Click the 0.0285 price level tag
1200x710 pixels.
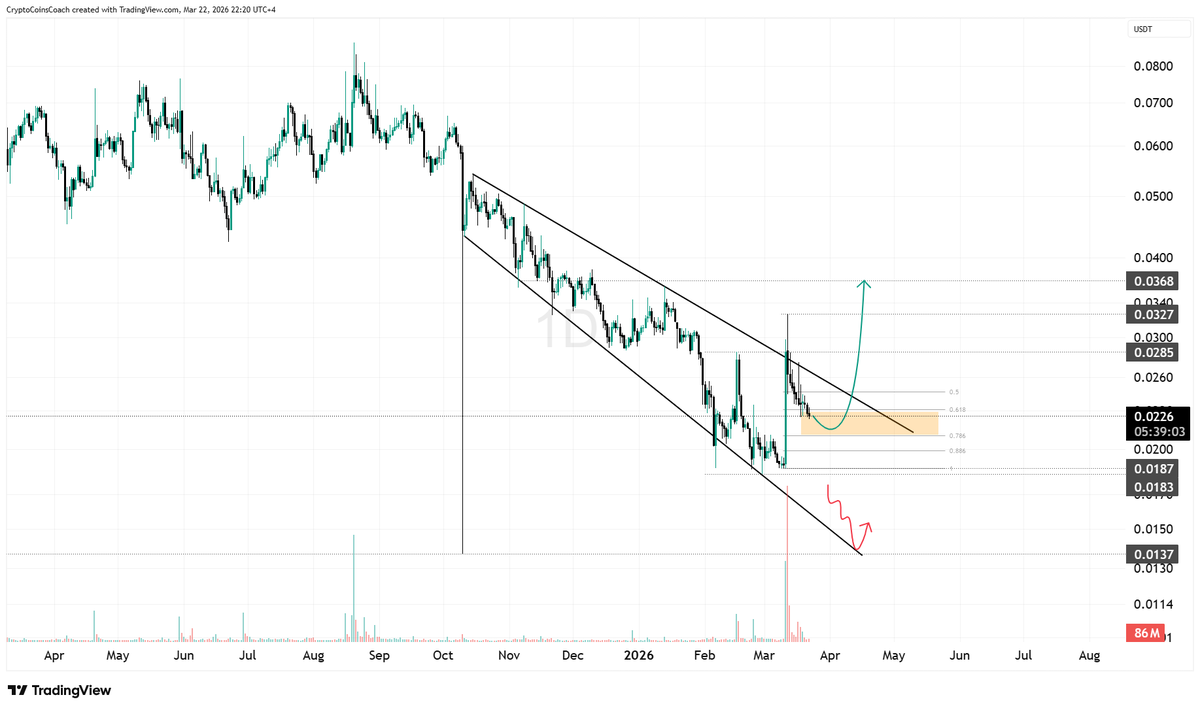tap(1152, 352)
